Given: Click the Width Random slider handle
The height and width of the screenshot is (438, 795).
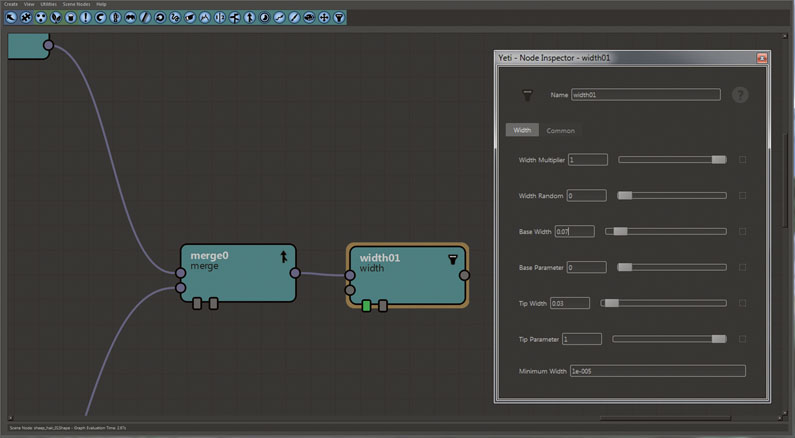Looking at the screenshot, I should 625,196.
